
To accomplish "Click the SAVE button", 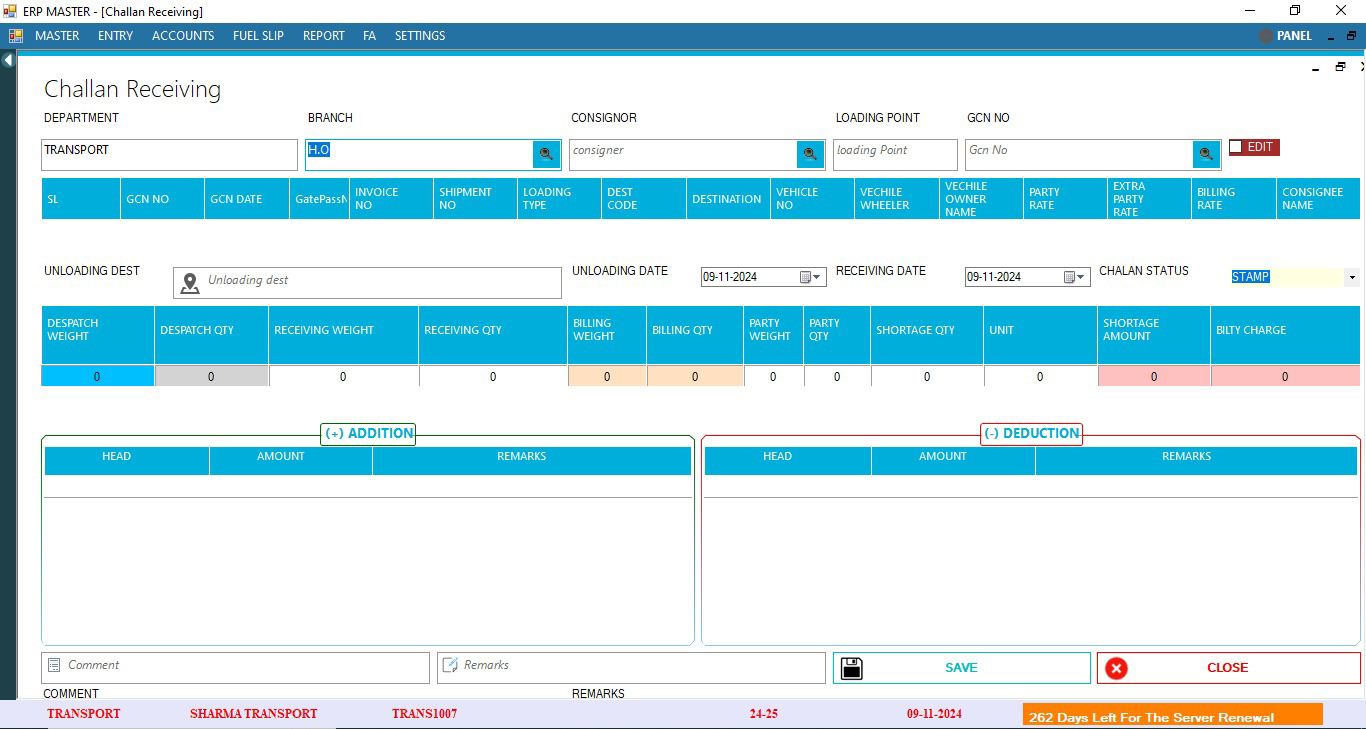I will click(962, 668).
